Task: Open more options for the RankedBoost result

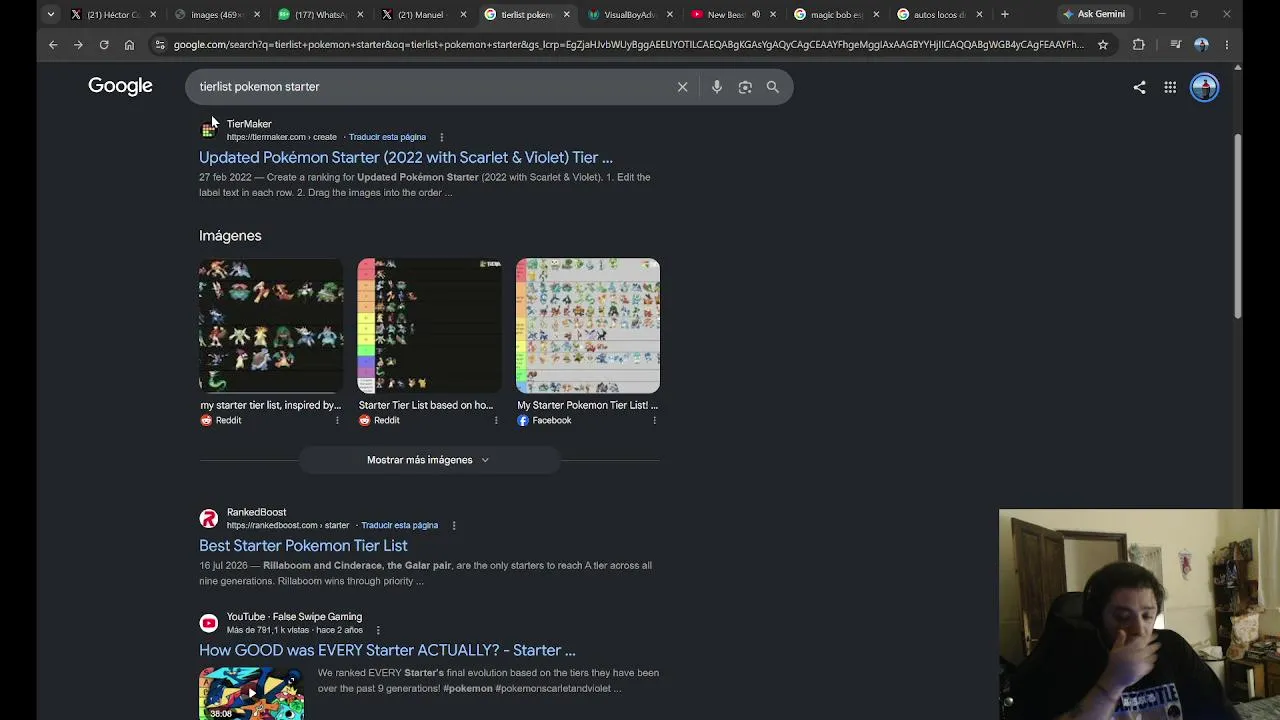Action: (453, 525)
